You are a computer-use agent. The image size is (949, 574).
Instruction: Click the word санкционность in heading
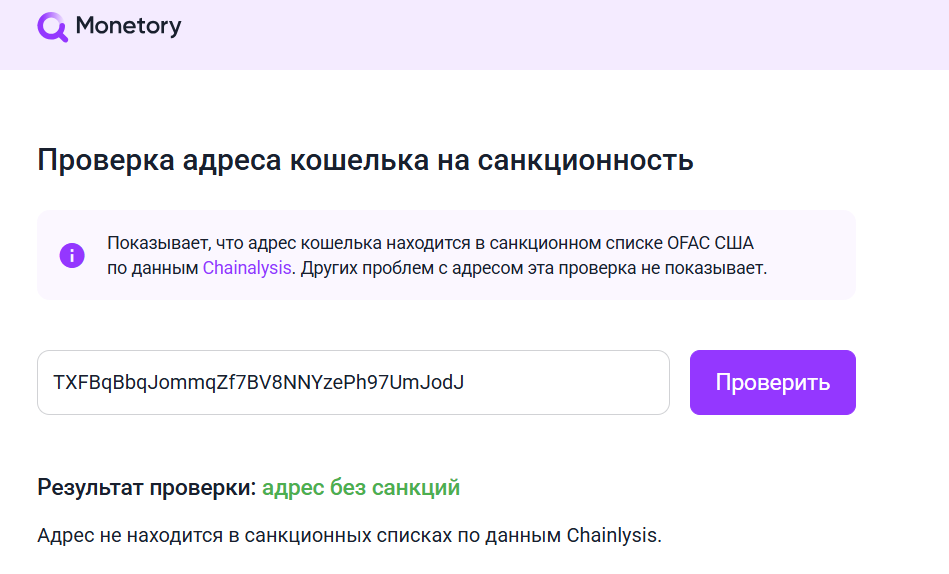(x=585, y=160)
